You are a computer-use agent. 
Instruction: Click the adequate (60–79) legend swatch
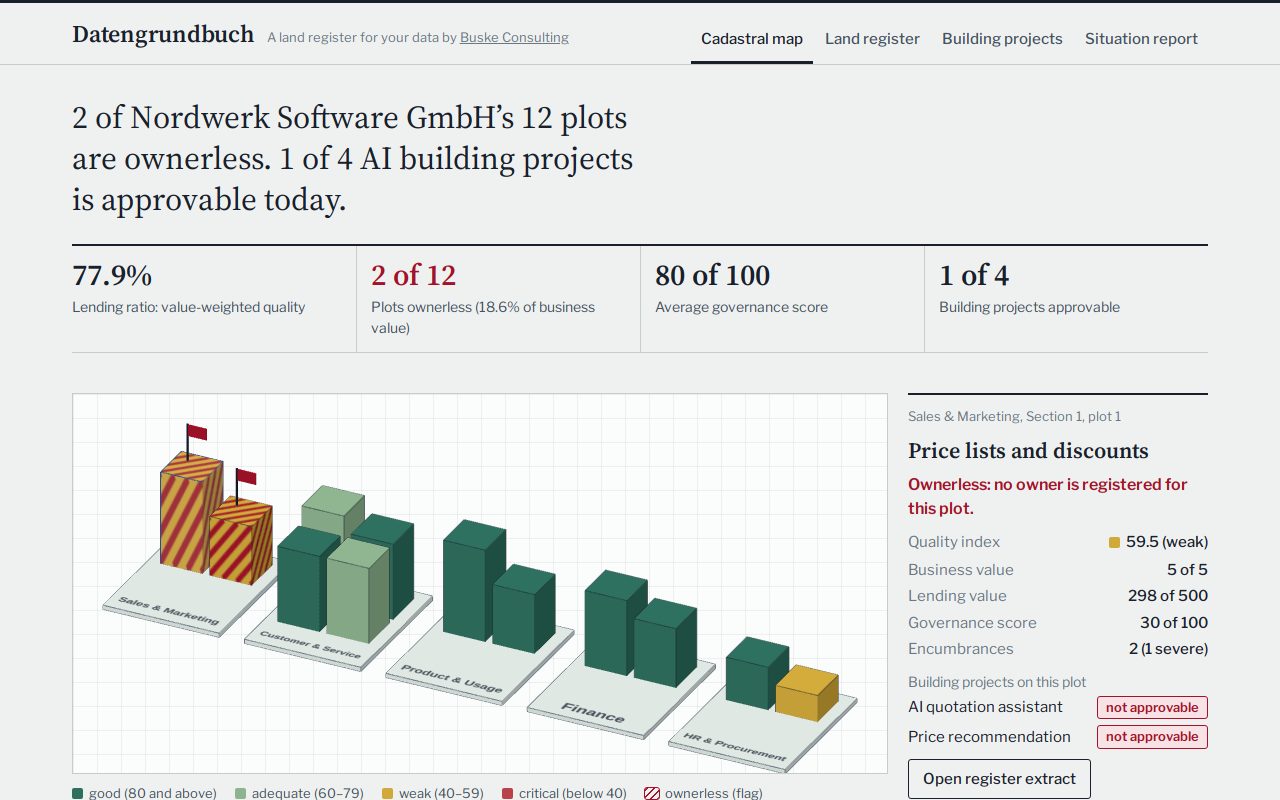pos(241,793)
